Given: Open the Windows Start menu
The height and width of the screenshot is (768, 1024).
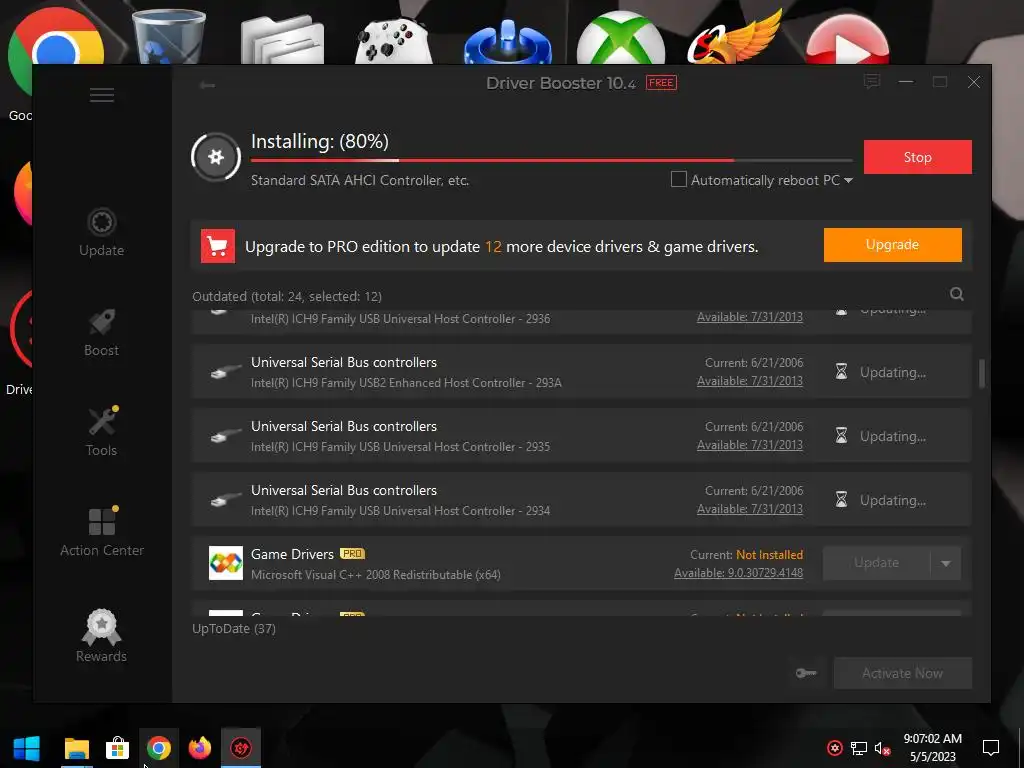Looking at the screenshot, I should [27, 748].
